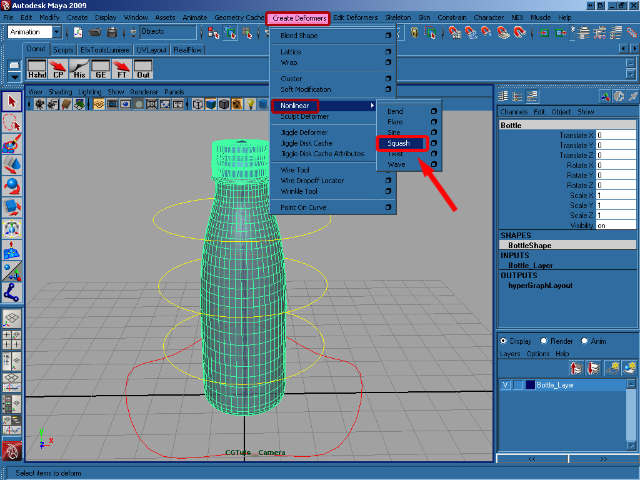Click the Hshd shelf button
Screen dimensions: 640x480
(x=37, y=70)
